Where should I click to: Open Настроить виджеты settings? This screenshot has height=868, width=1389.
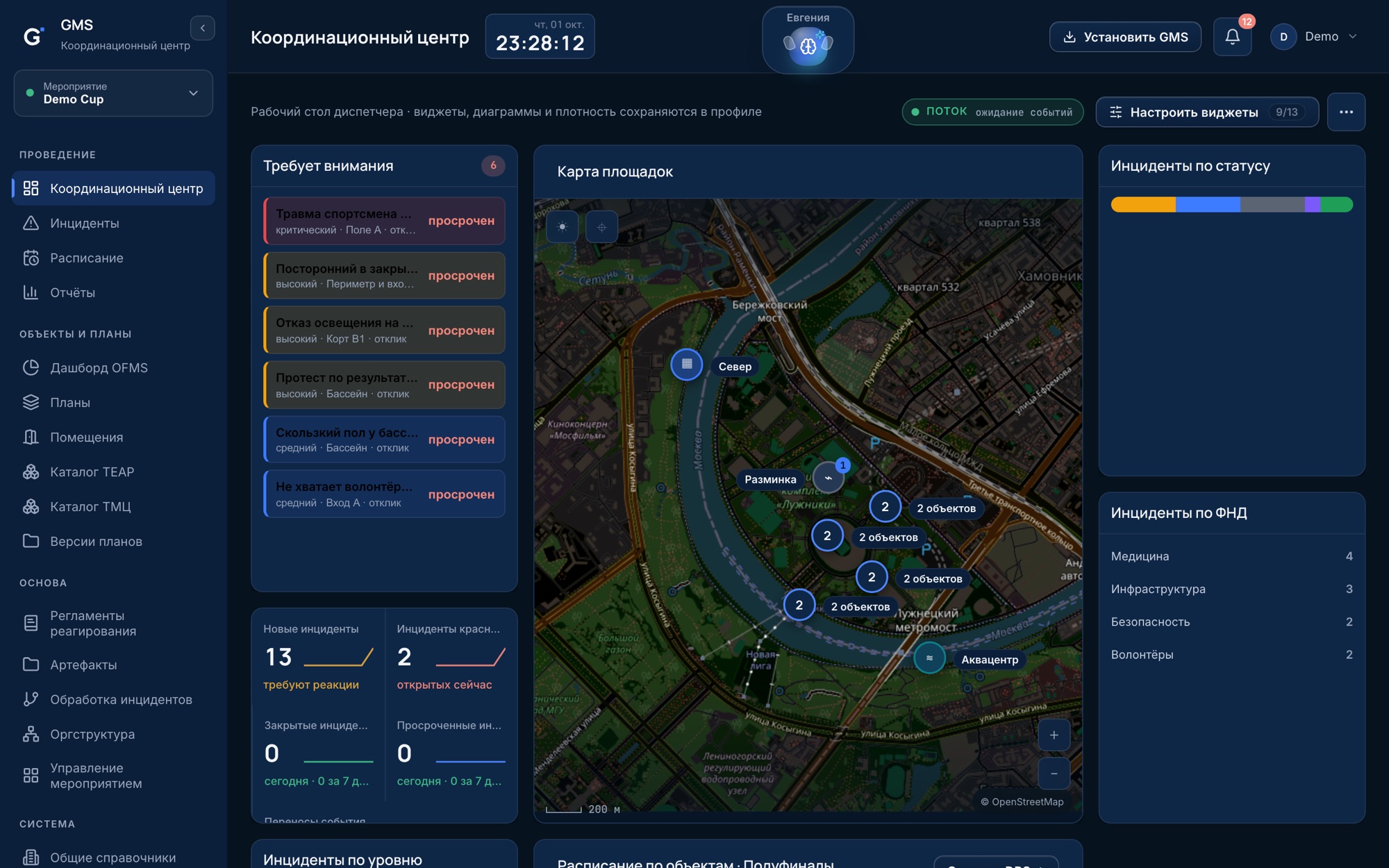point(1207,112)
